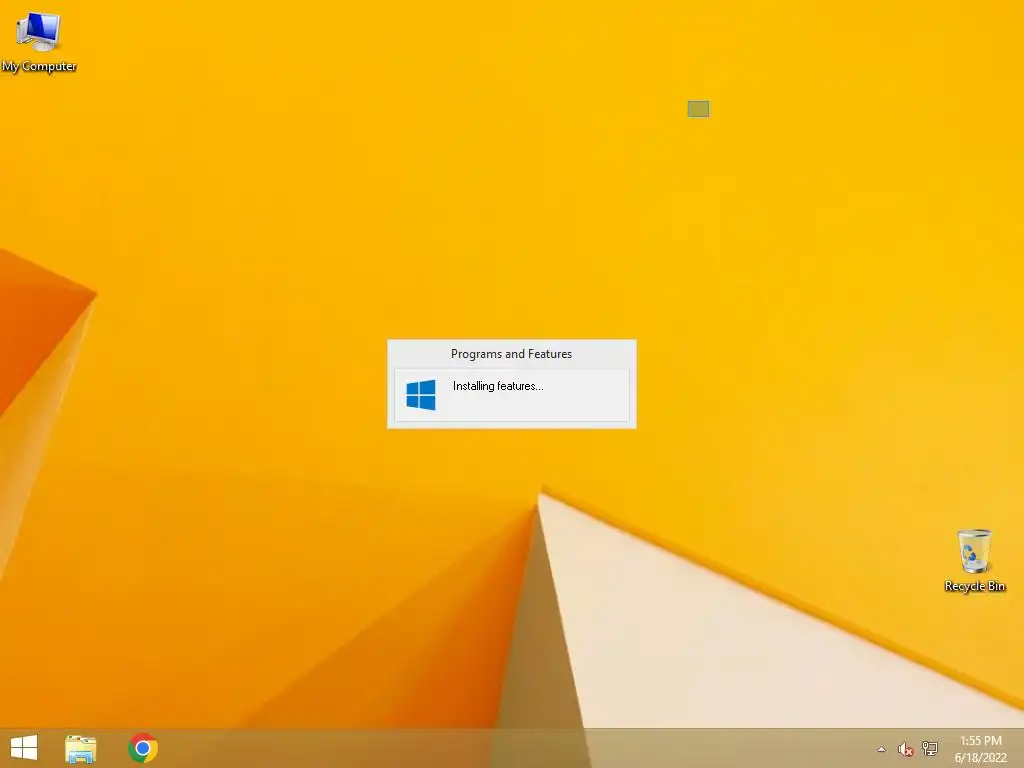1024x768 pixels.
Task: Click the "Installing features..." status text
Action: [498, 386]
